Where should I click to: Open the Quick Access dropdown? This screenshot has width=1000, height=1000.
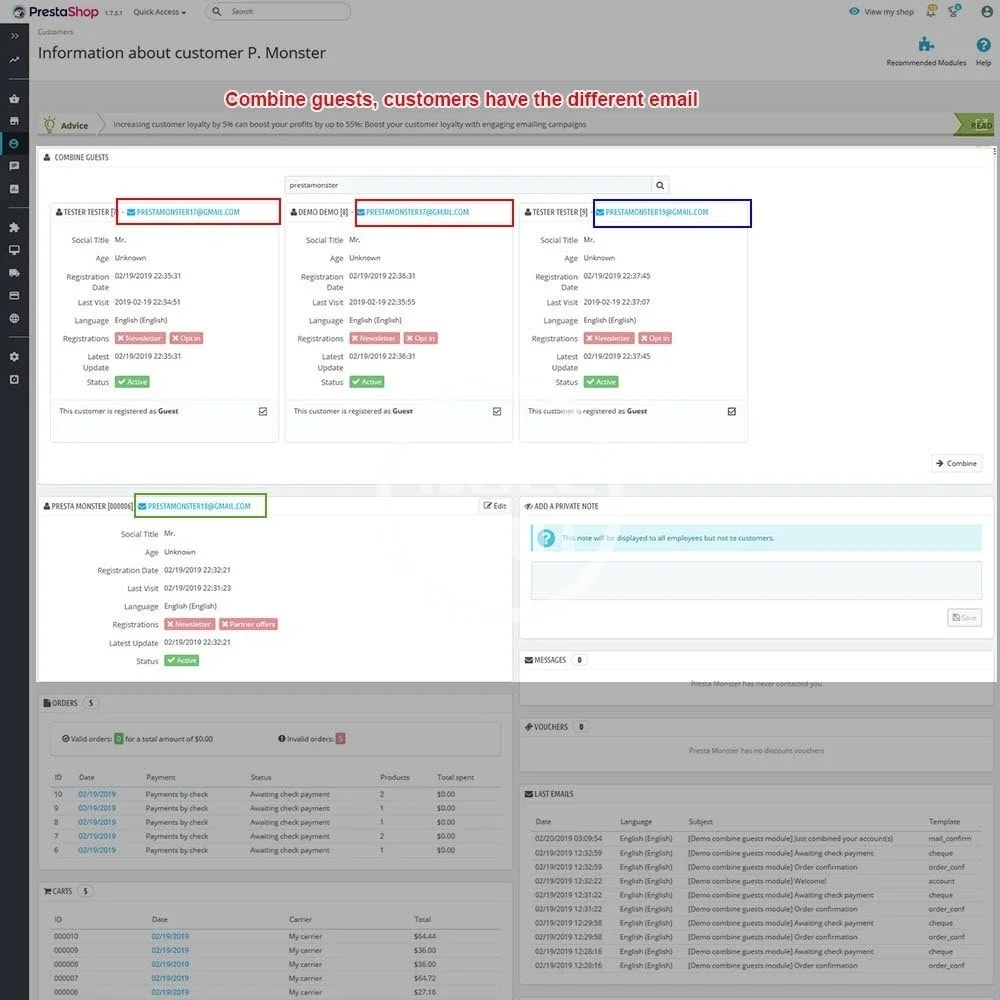(160, 12)
